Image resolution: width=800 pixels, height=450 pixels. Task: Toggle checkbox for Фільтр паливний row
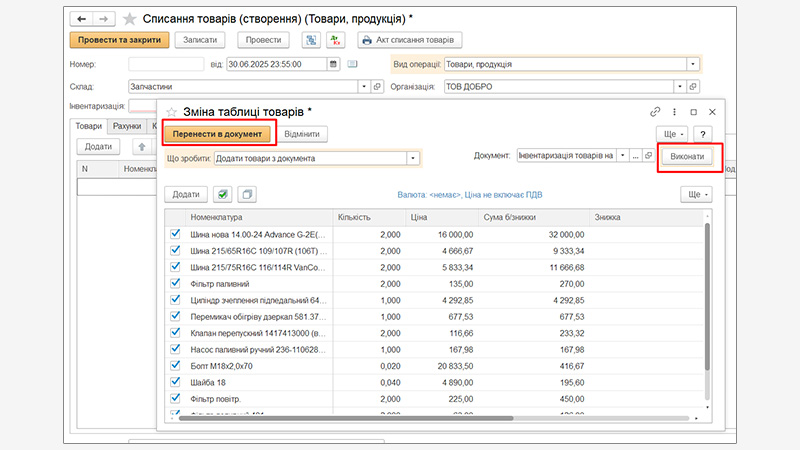(x=176, y=283)
